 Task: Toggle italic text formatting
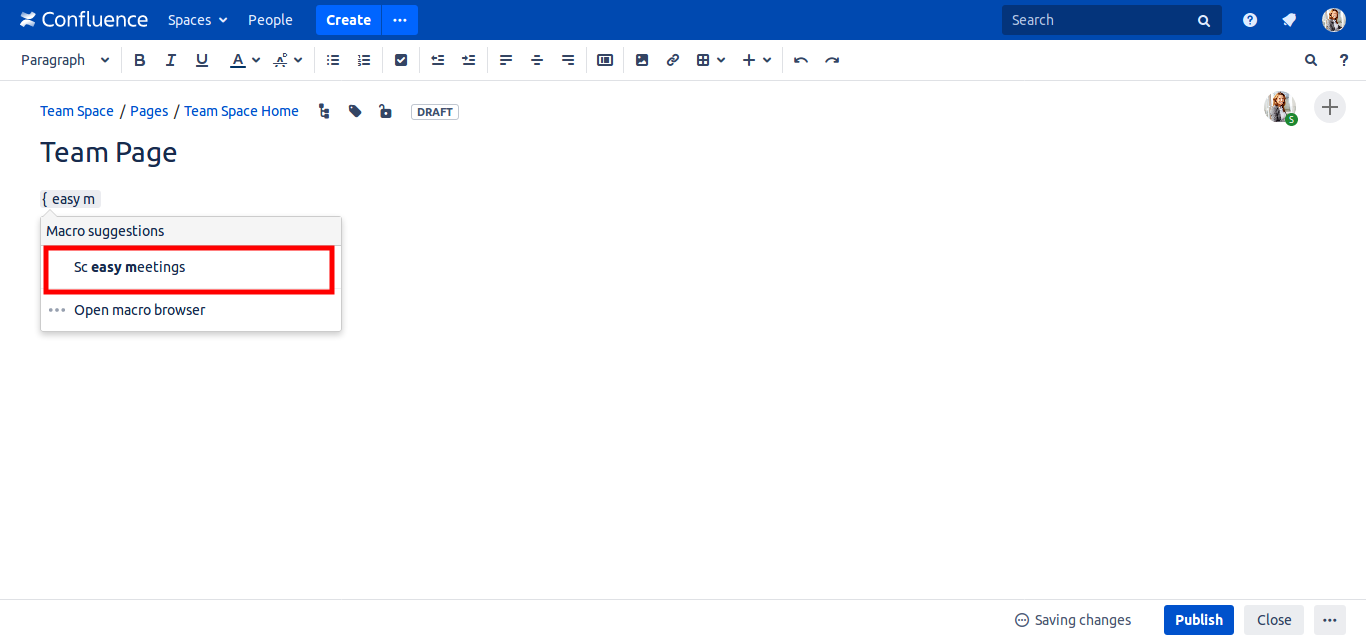[x=171, y=60]
